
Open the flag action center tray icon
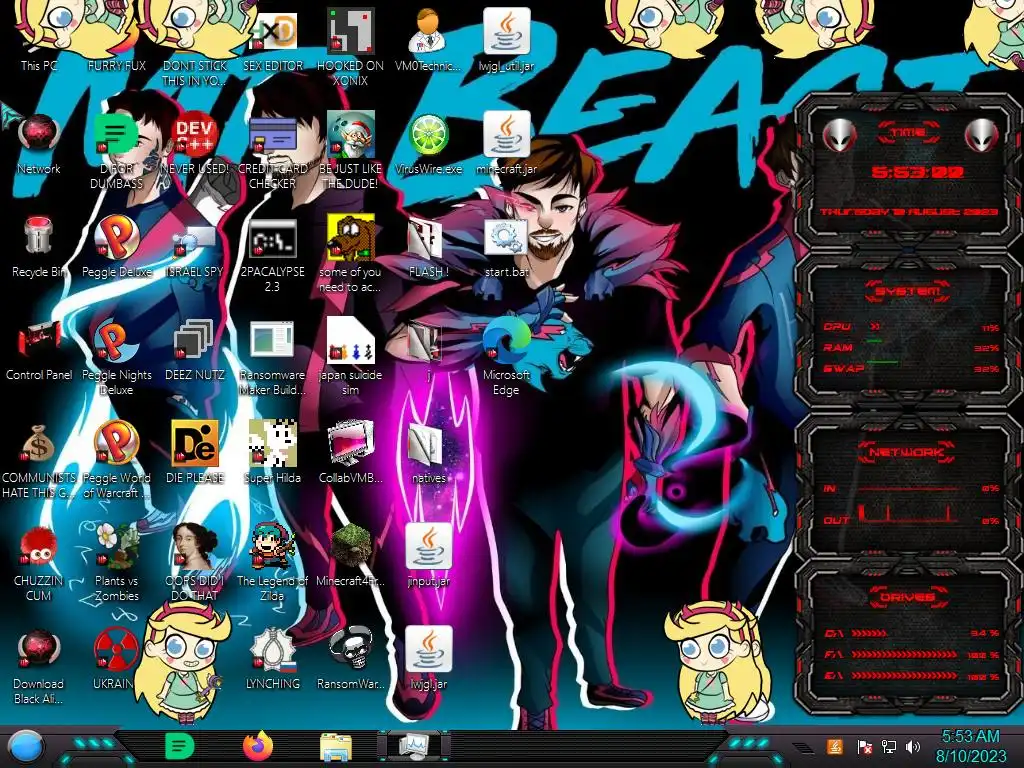[x=864, y=747]
